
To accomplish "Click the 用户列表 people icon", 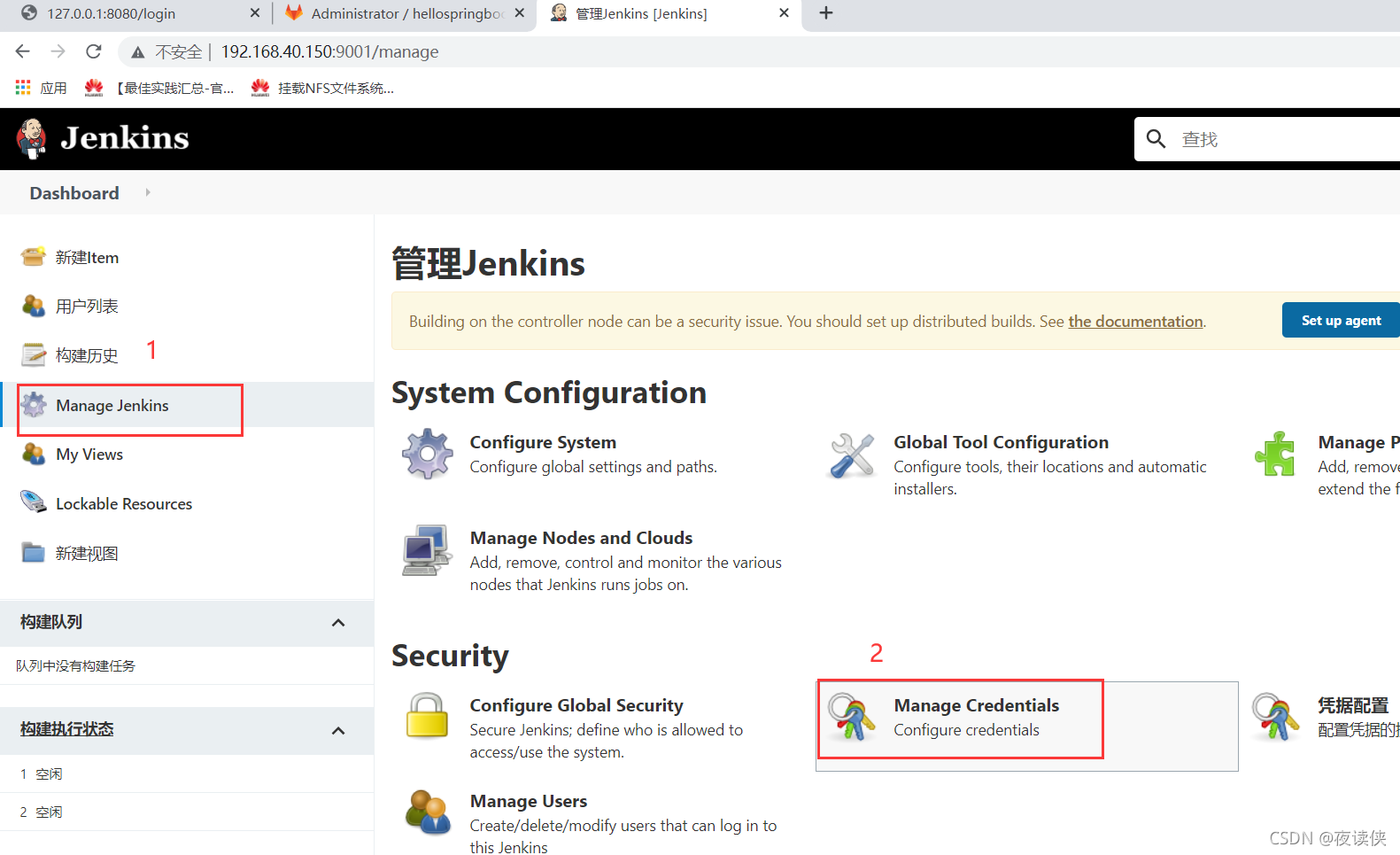I will click(x=34, y=306).
